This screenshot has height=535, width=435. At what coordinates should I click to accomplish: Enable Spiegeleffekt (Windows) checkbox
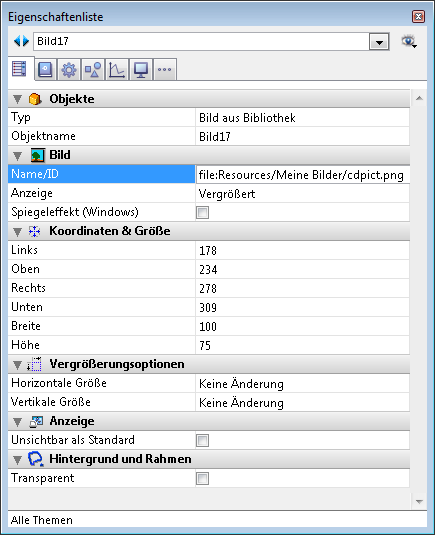[202, 213]
